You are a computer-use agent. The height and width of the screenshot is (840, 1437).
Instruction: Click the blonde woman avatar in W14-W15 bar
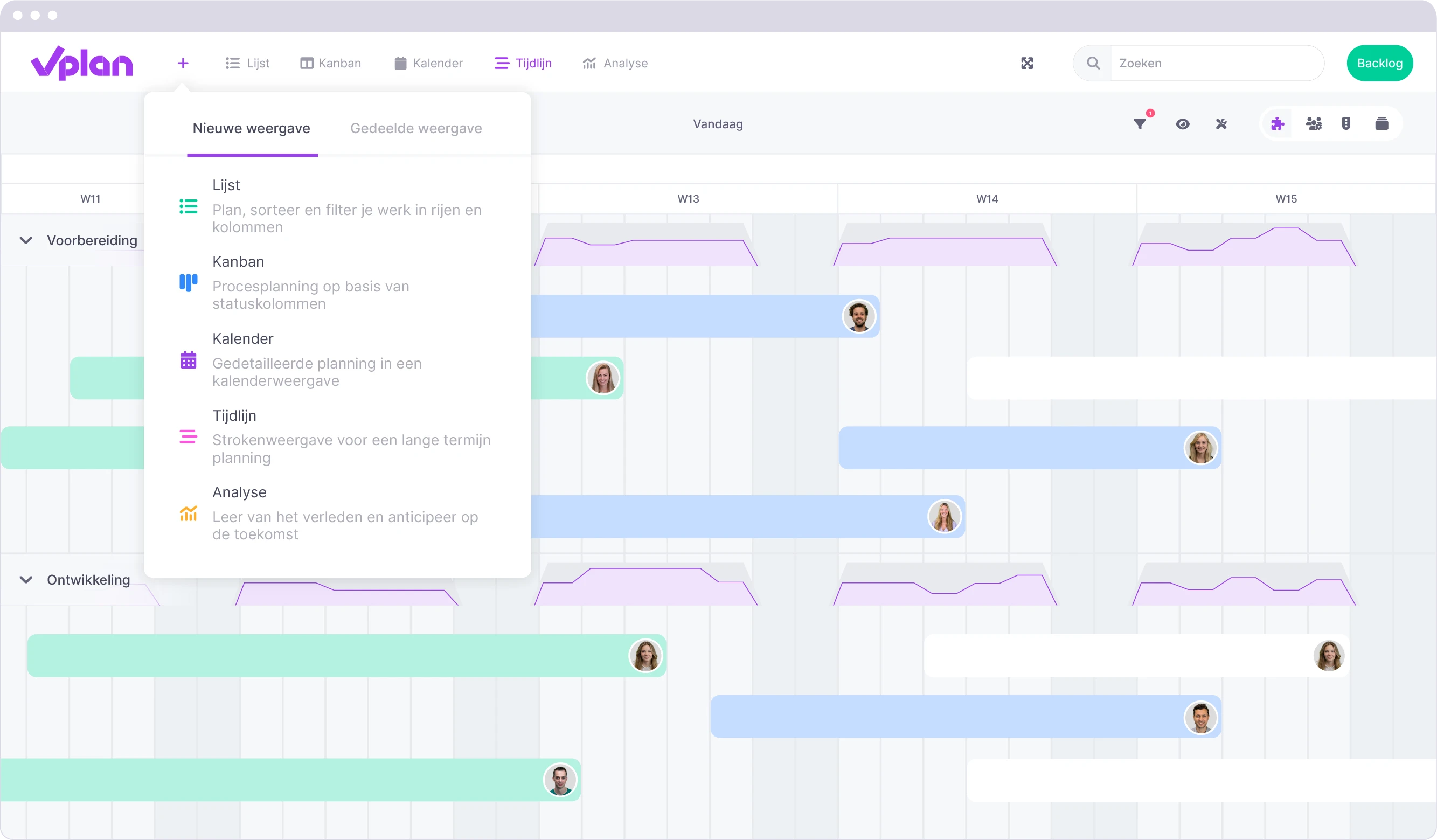coord(1200,448)
